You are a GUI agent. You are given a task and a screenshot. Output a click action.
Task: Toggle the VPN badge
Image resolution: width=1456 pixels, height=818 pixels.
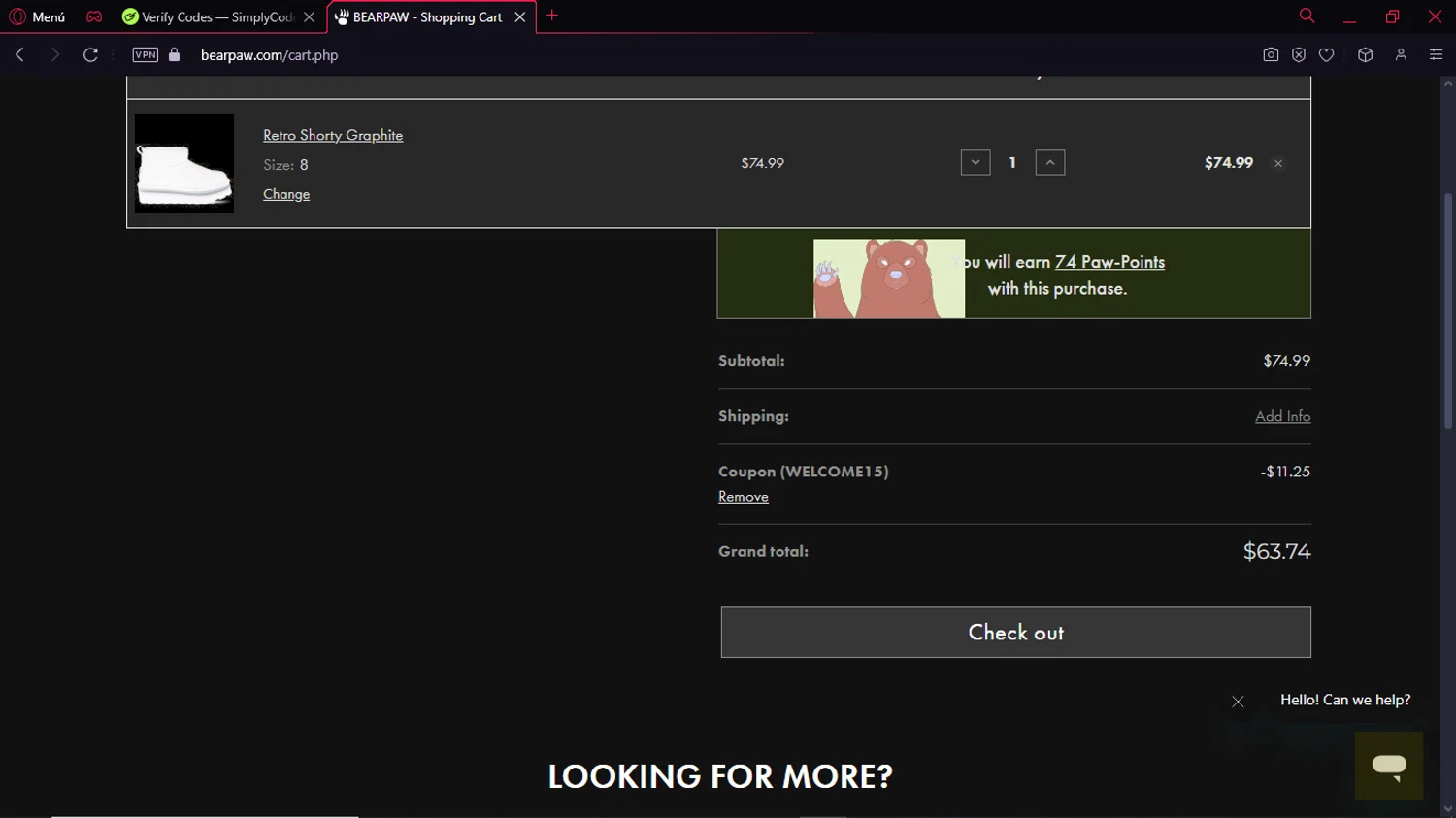146,54
